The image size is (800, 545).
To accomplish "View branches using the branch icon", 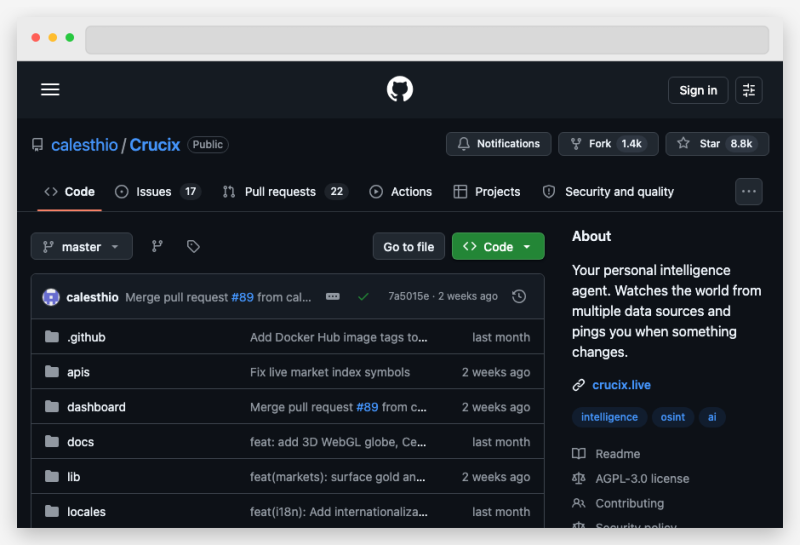I will [157, 246].
